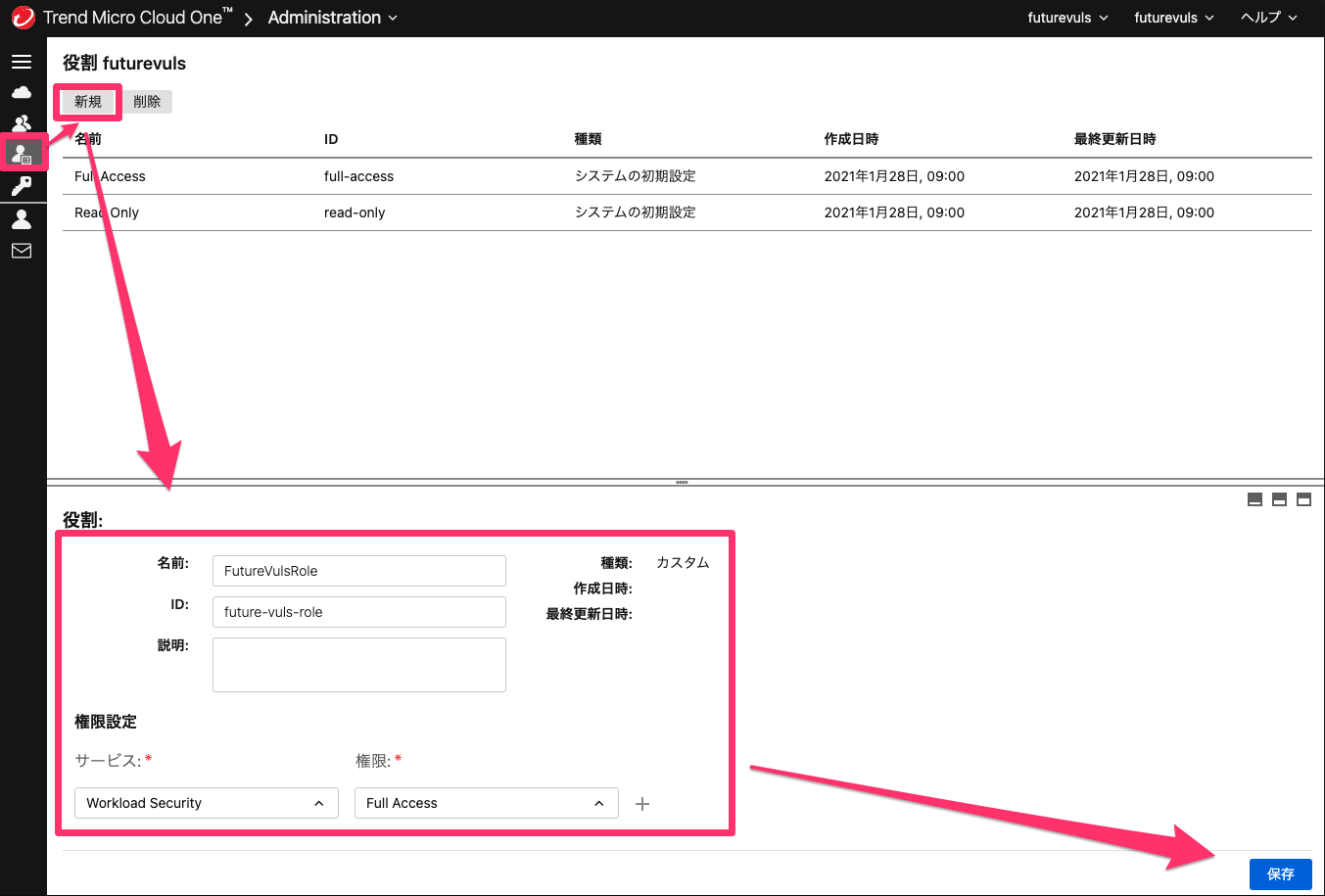Sort by 名前 column header

pyautogui.click(x=88, y=139)
